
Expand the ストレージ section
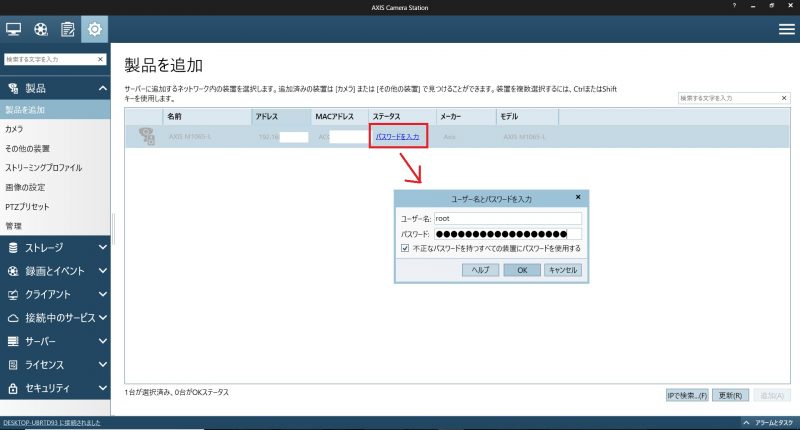tap(103, 247)
